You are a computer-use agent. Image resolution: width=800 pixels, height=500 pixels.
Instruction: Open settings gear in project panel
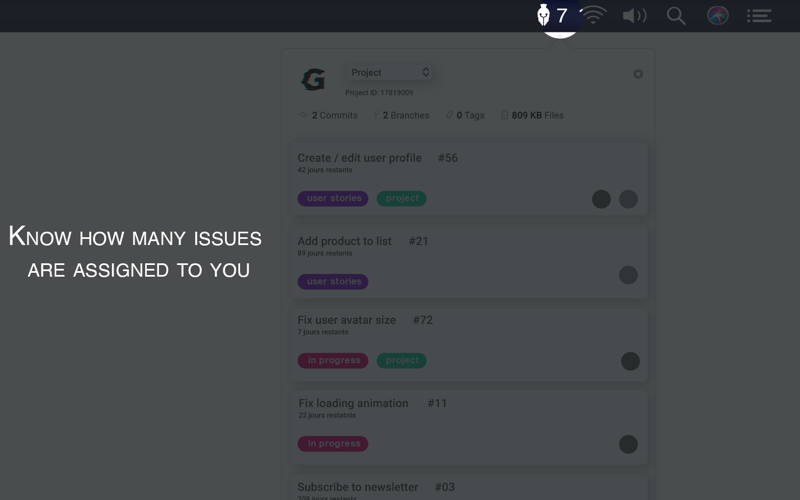(638, 74)
